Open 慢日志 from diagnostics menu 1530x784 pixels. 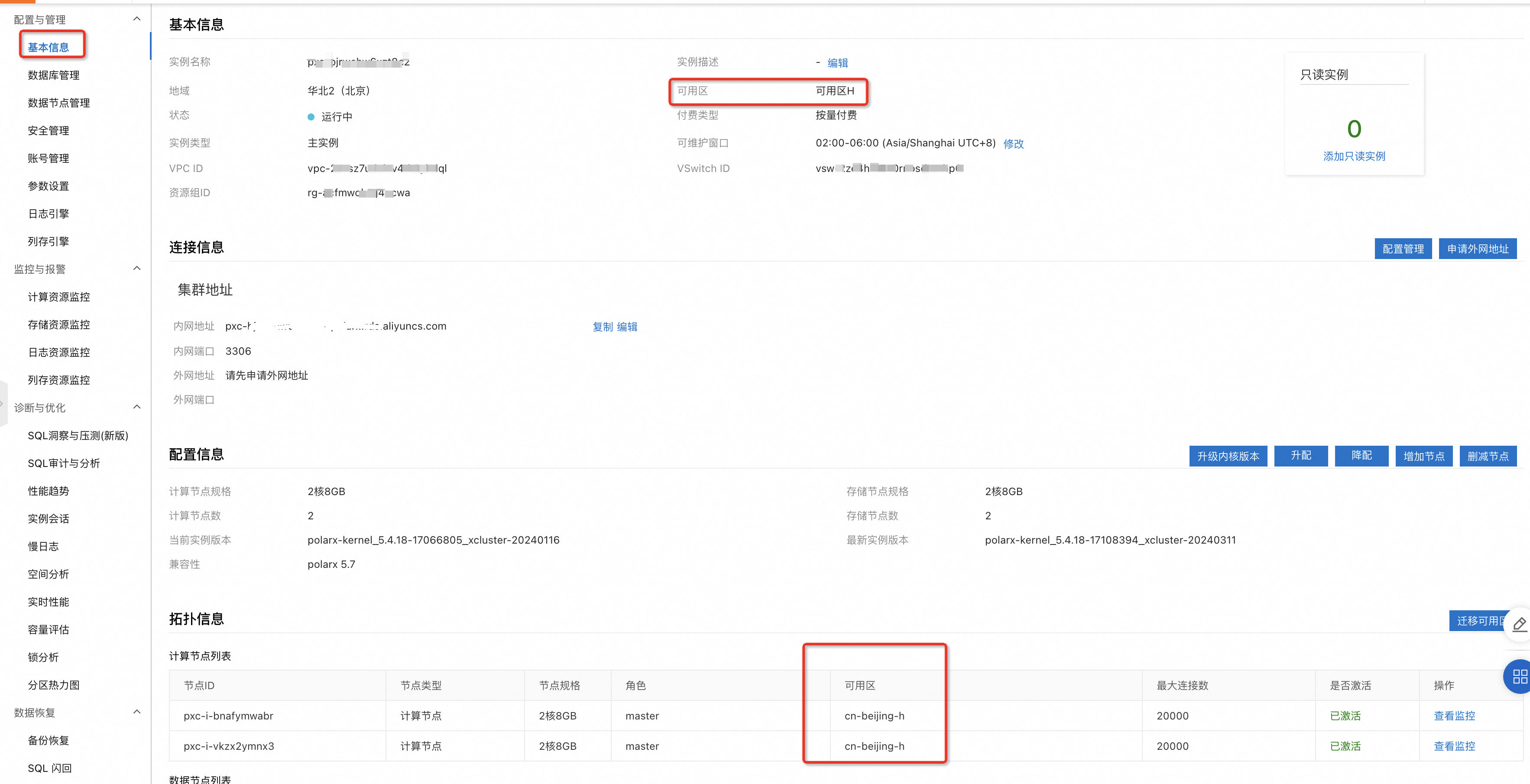coord(43,547)
